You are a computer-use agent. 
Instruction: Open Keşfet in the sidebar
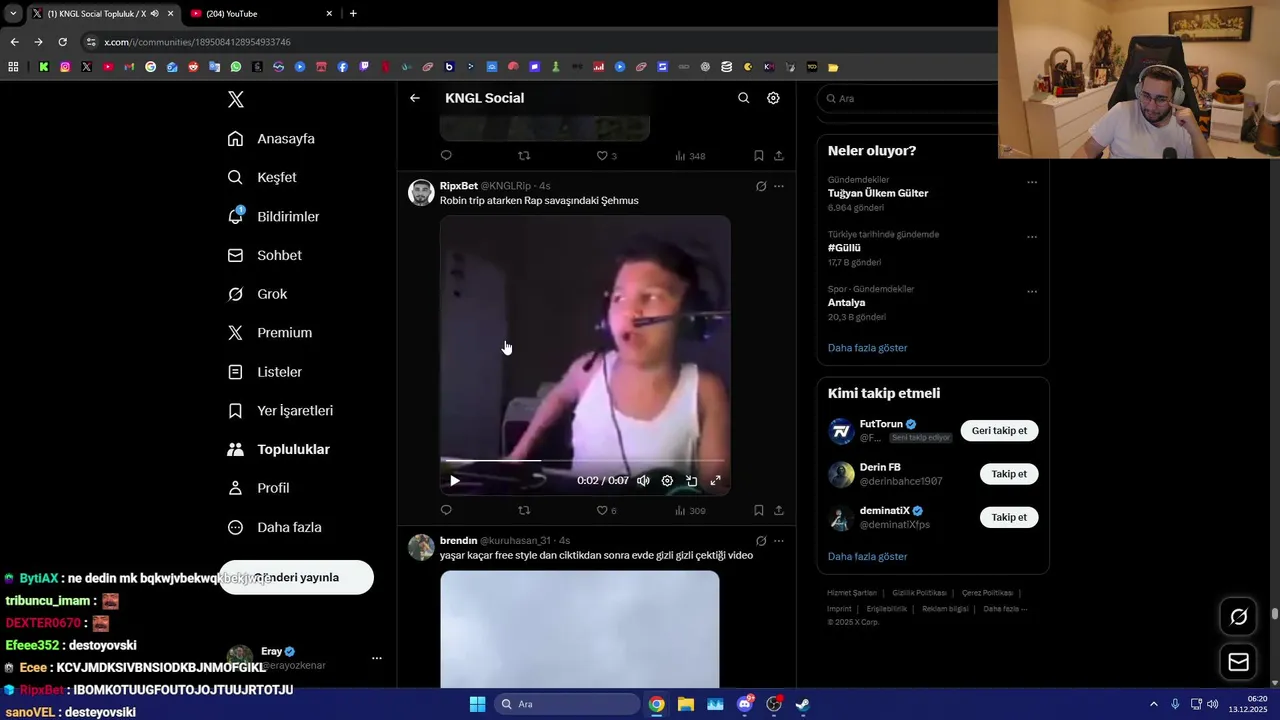(262, 177)
